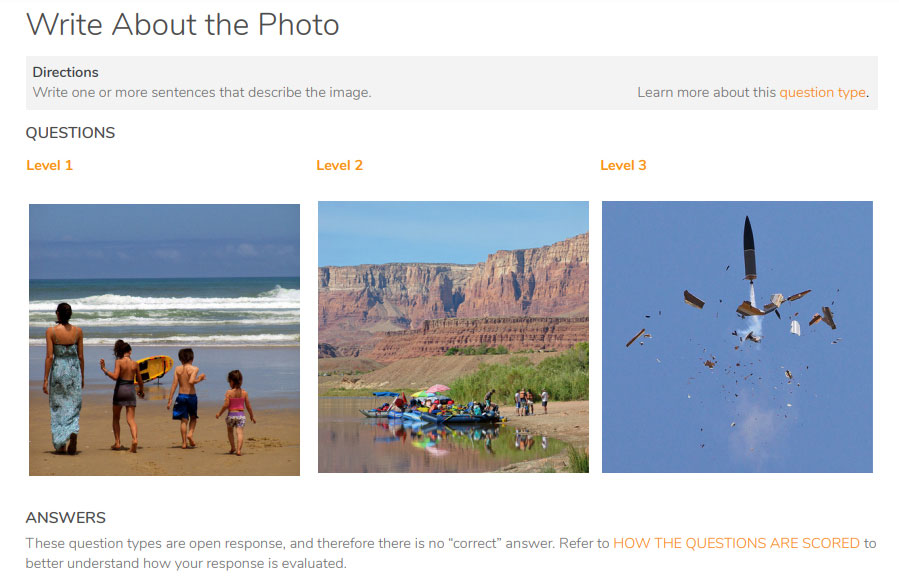The height and width of the screenshot is (587, 899).
Task: Click the bold 'Directions' label
Action: [x=65, y=72]
